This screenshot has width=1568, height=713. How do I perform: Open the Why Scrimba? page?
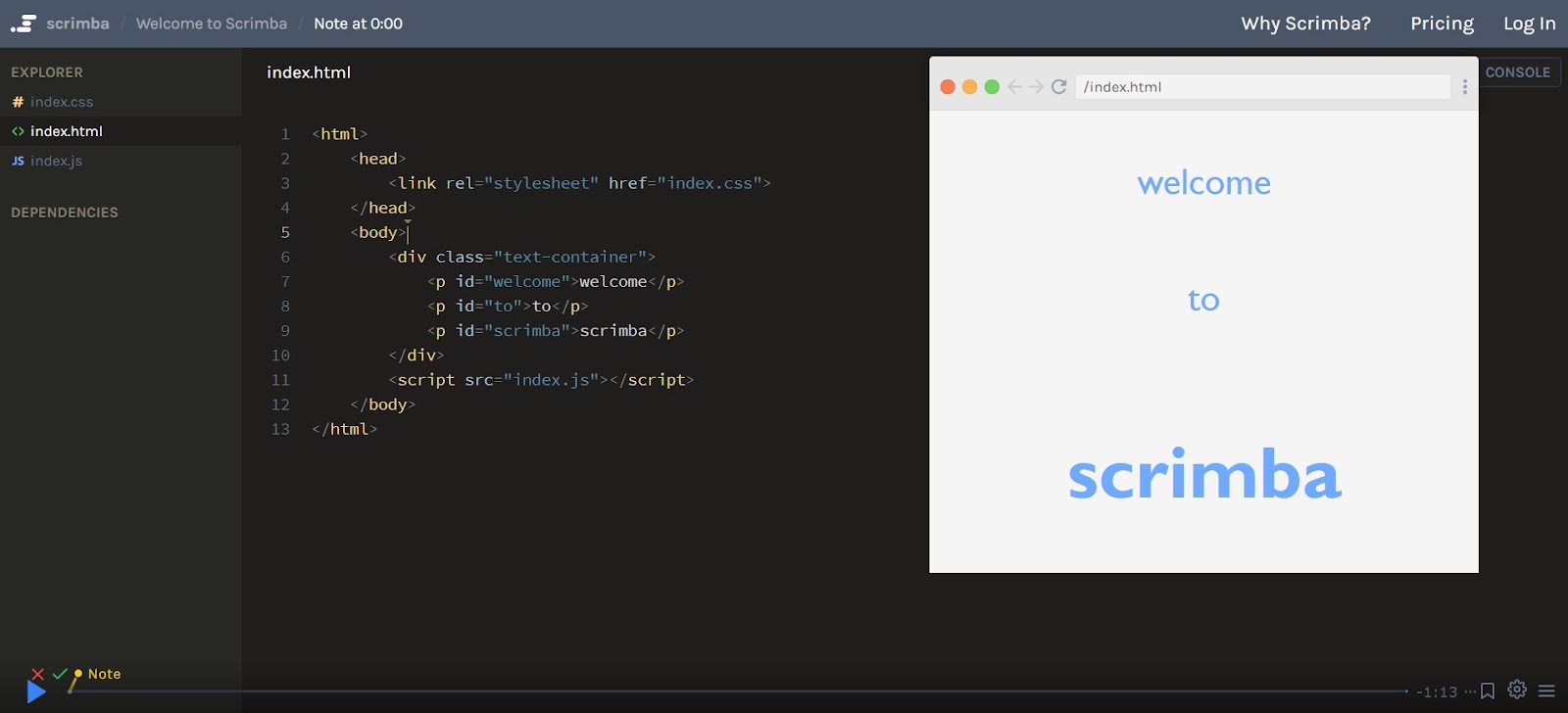(x=1305, y=24)
